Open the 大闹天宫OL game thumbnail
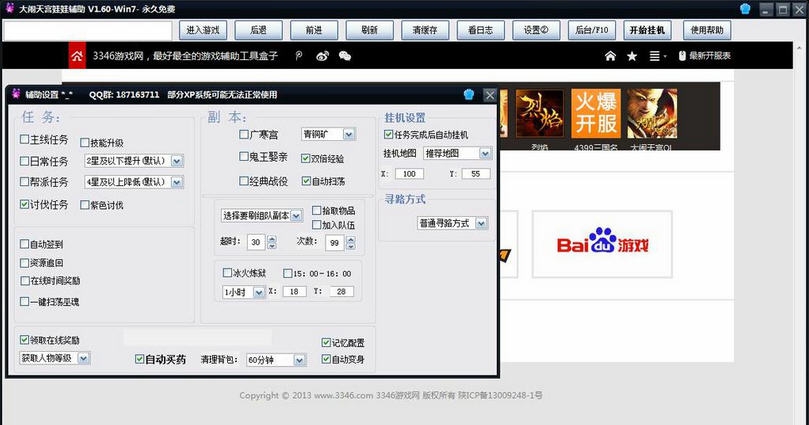 [652, 113]
